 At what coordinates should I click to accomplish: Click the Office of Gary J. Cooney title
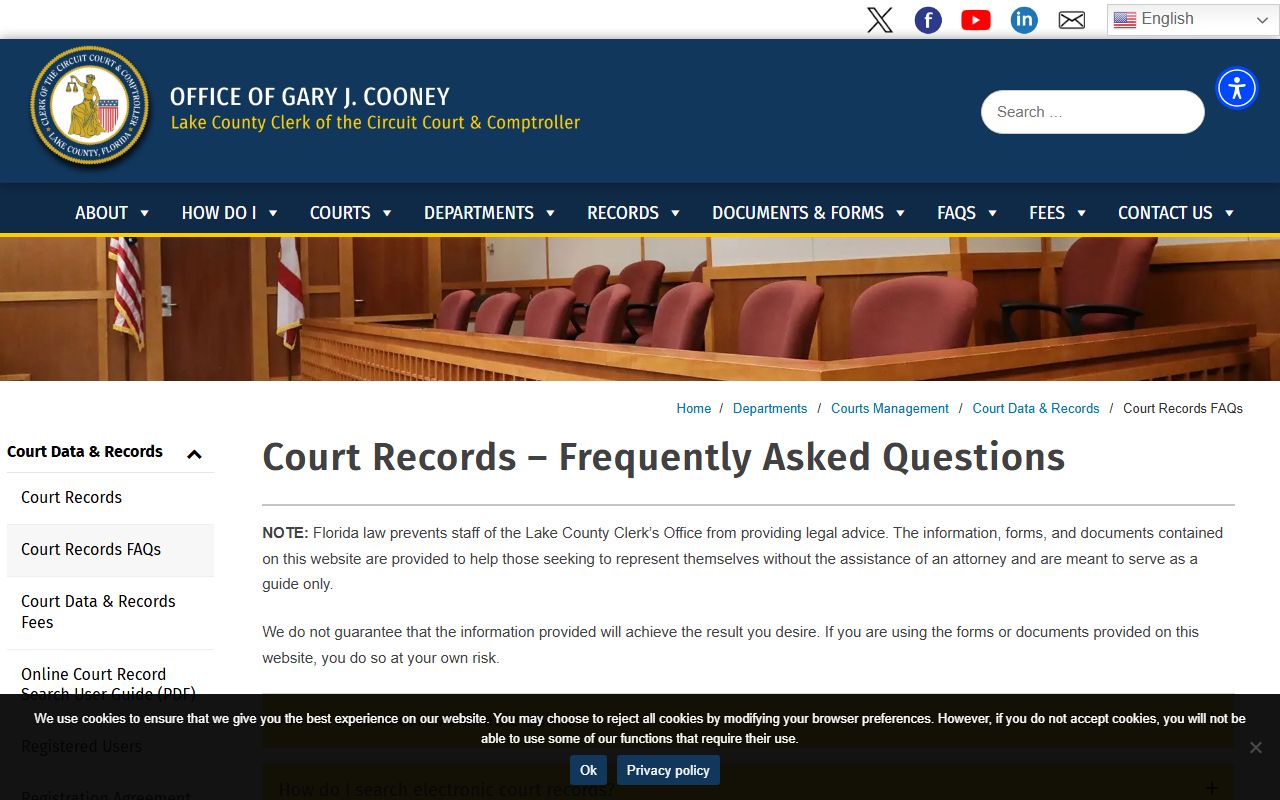310,97
